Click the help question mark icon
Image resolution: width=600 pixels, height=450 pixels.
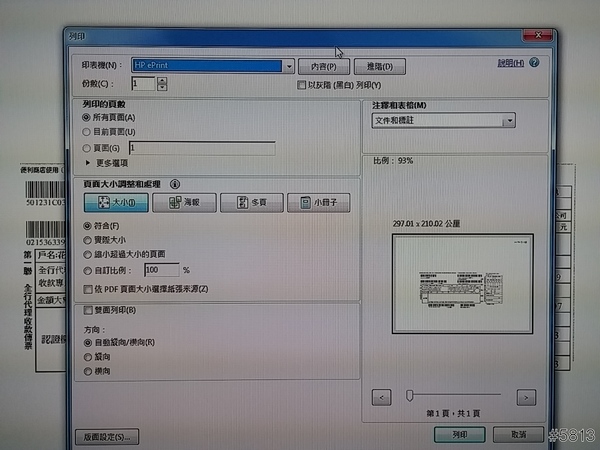(534, 62)
